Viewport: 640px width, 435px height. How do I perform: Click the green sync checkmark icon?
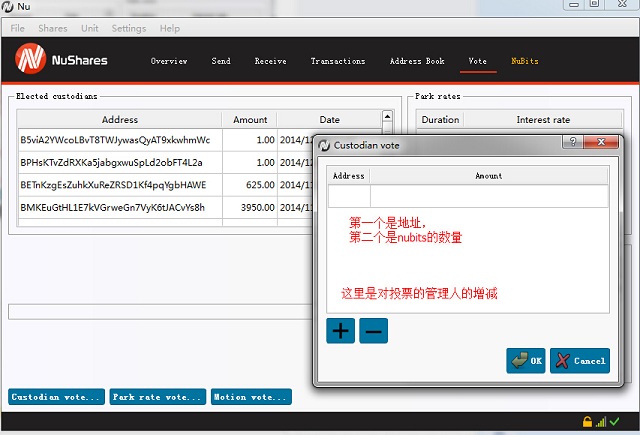click(x=614, y=422)
